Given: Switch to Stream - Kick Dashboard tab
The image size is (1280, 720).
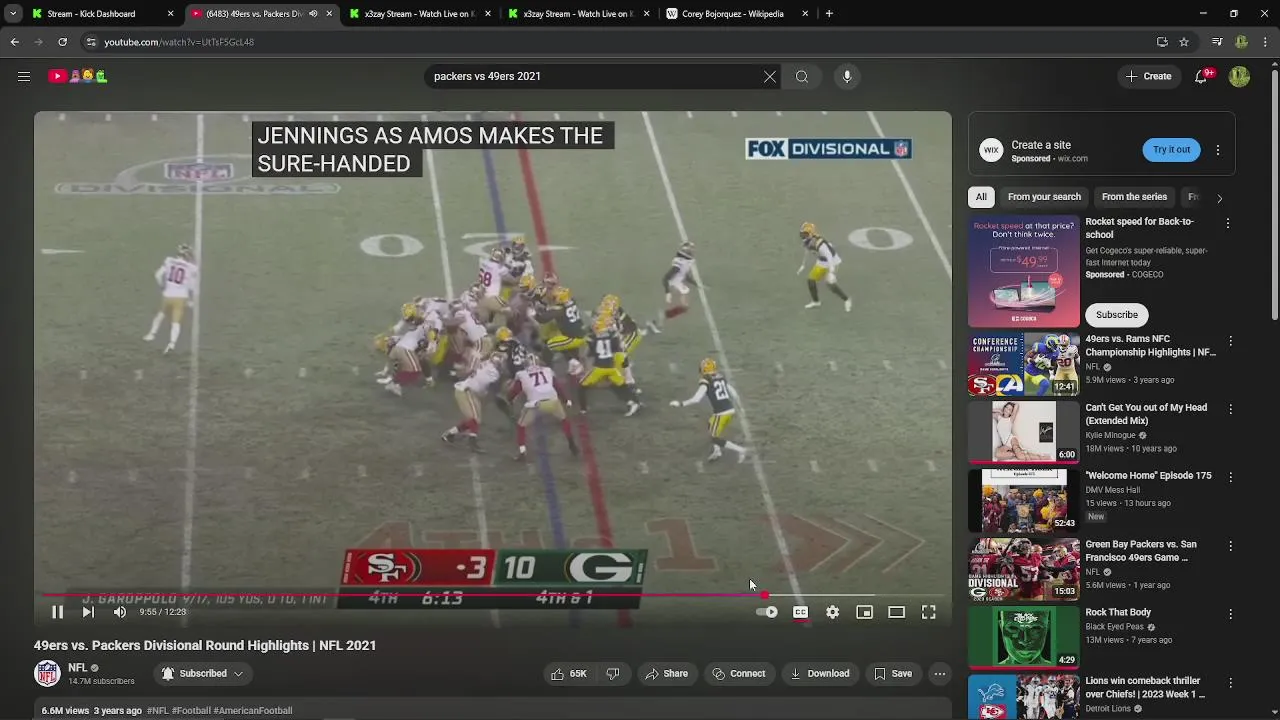Looking at the screenshot, I should (101, 14).
